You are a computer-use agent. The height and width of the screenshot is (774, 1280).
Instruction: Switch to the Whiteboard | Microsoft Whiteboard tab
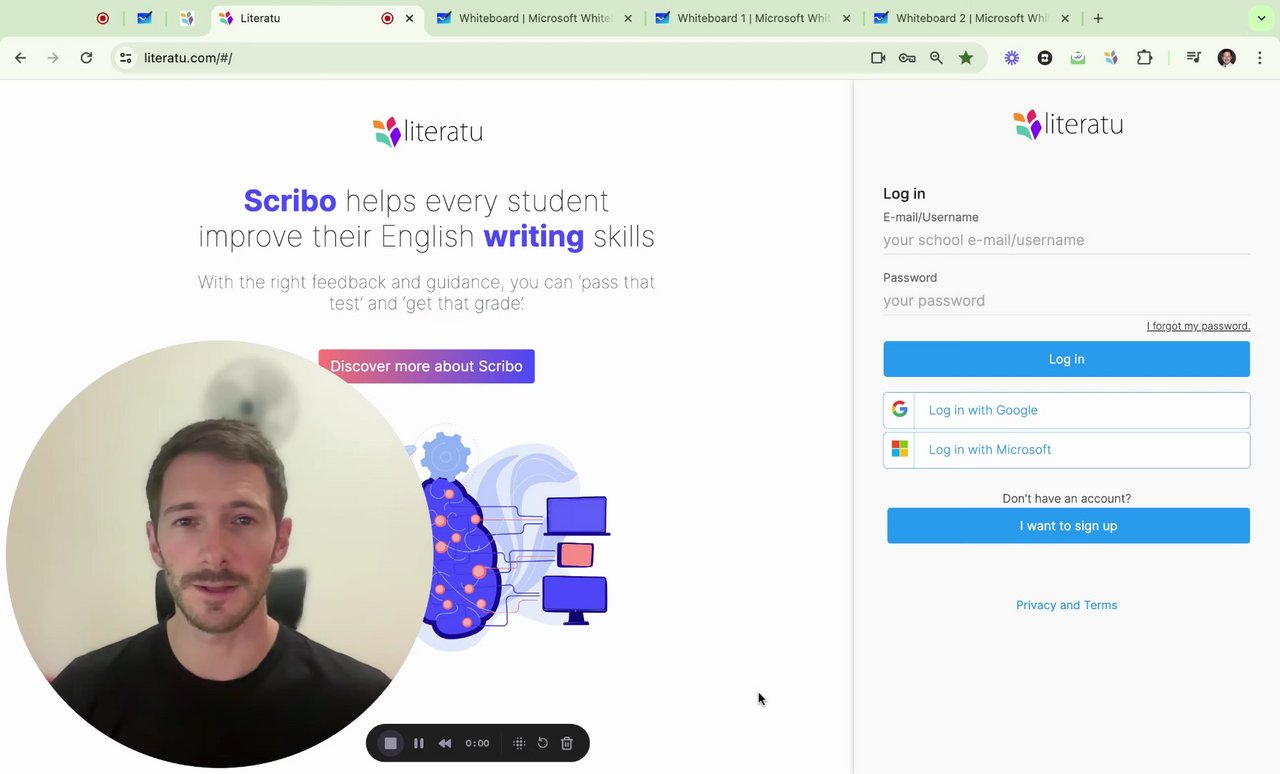(x=535, y=18)
